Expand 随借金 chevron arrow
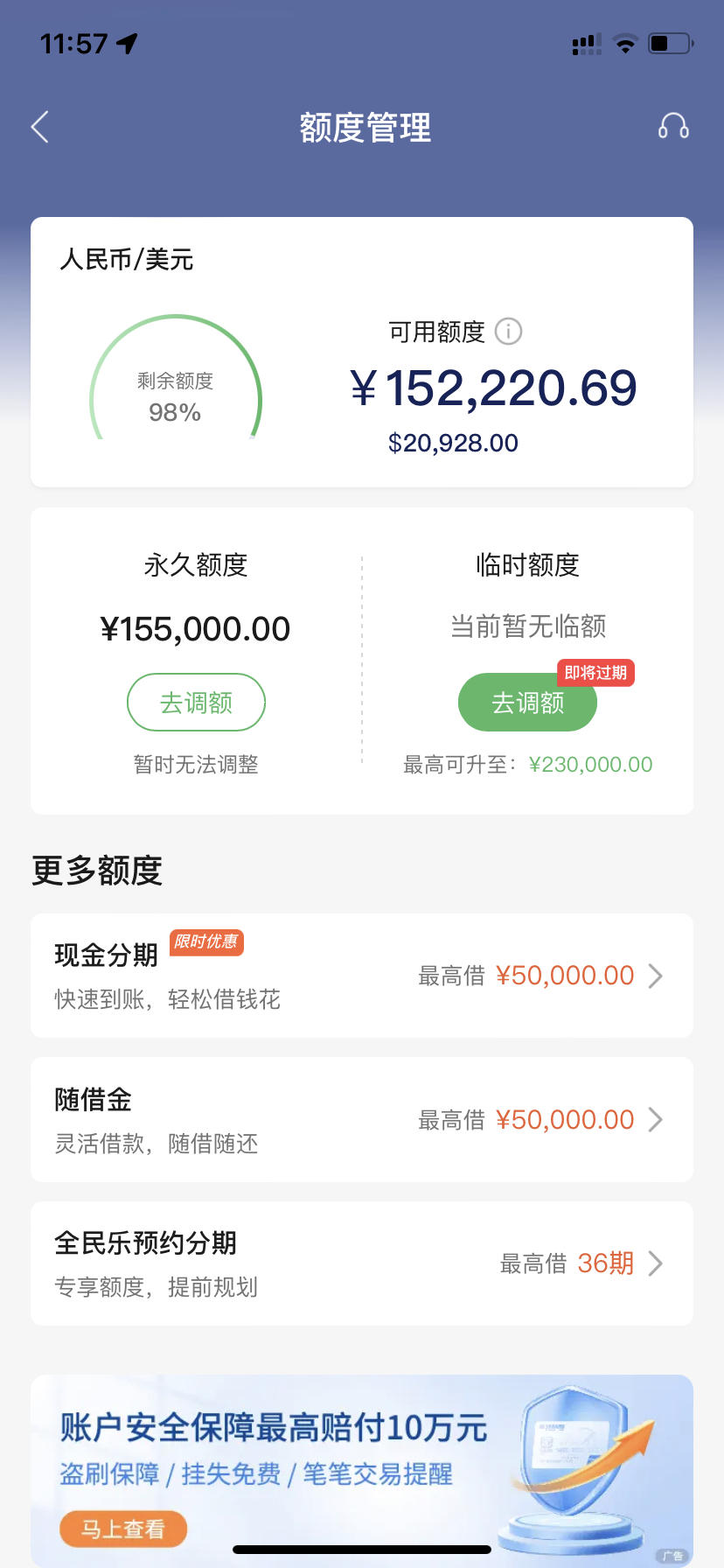724x1568 pixels. coord(655,1120)
